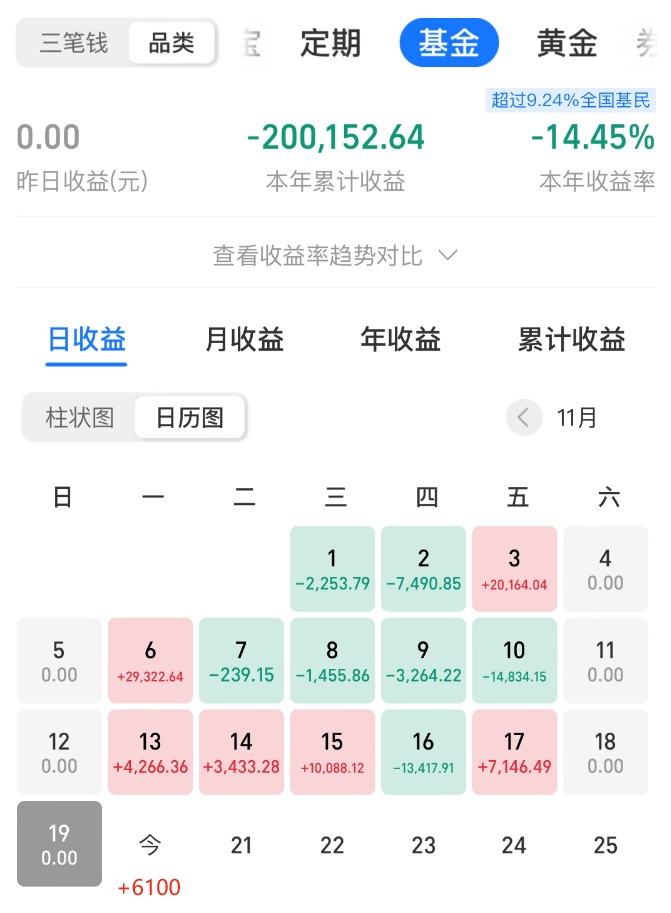671x913 pixels.
Task: Switch to the 基金 category tab
Action: click(x=449, y=43)
